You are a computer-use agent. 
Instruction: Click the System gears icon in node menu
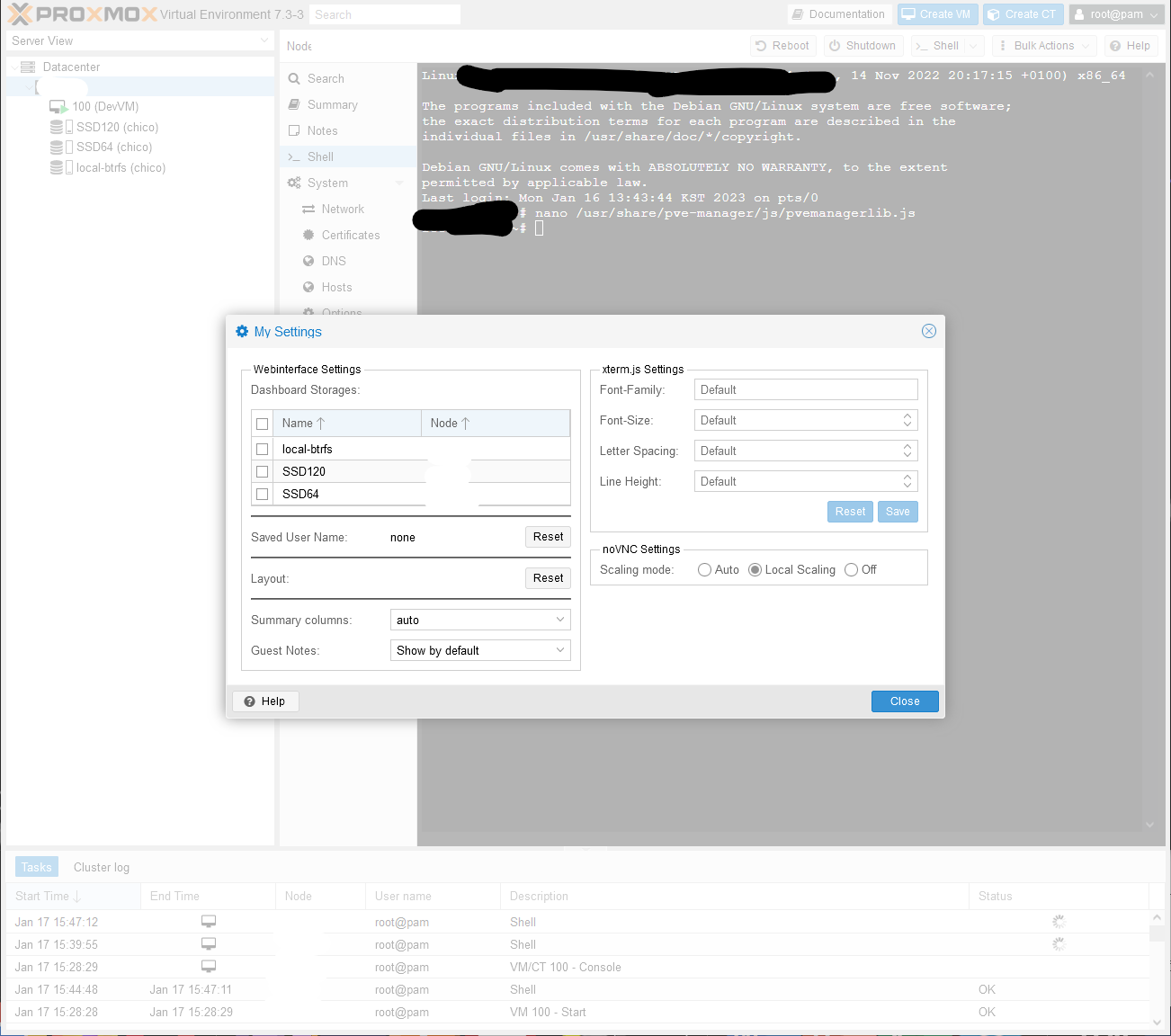(294, 183)
